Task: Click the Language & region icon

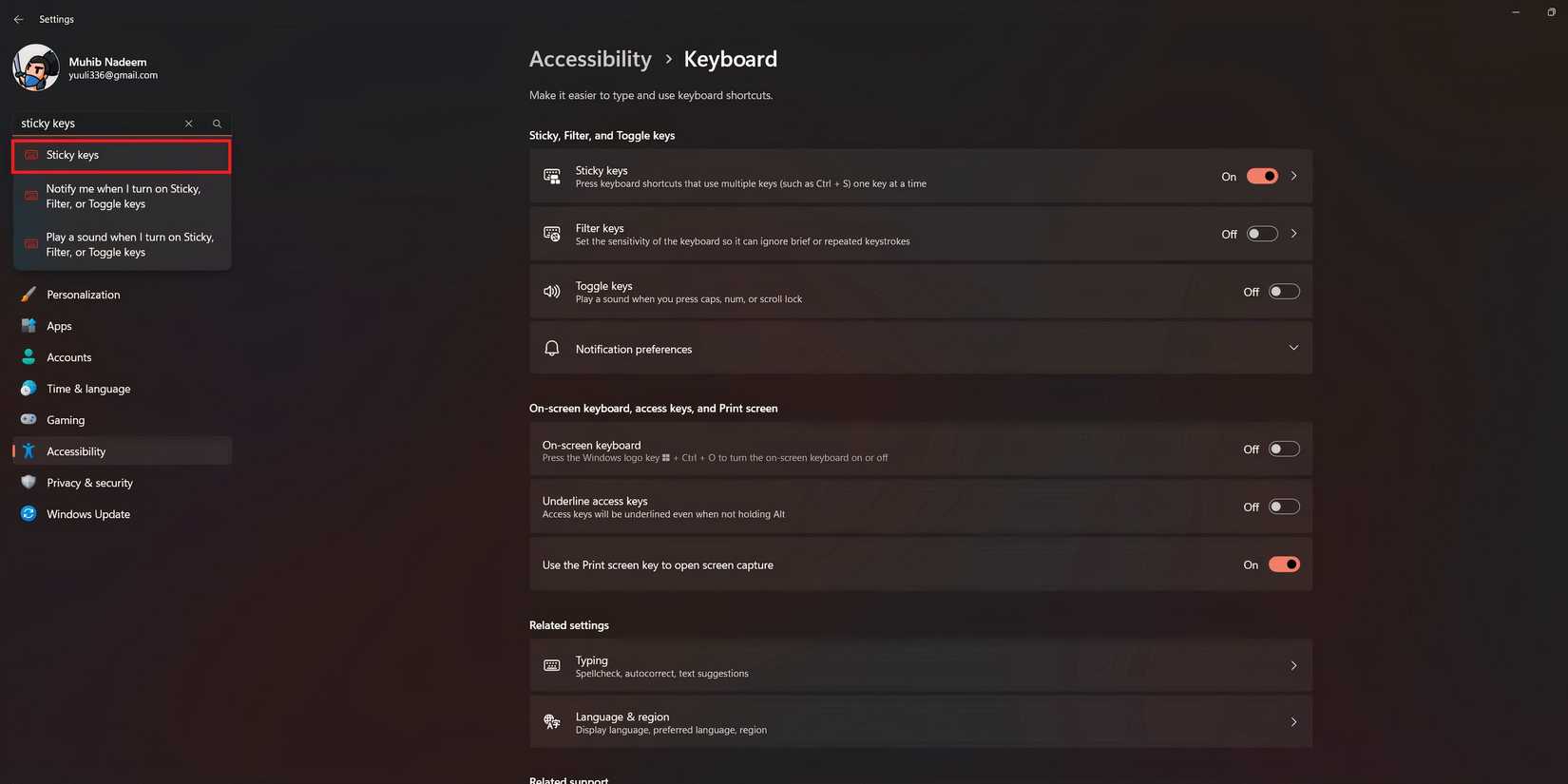Action: click(x=551, y=721)
